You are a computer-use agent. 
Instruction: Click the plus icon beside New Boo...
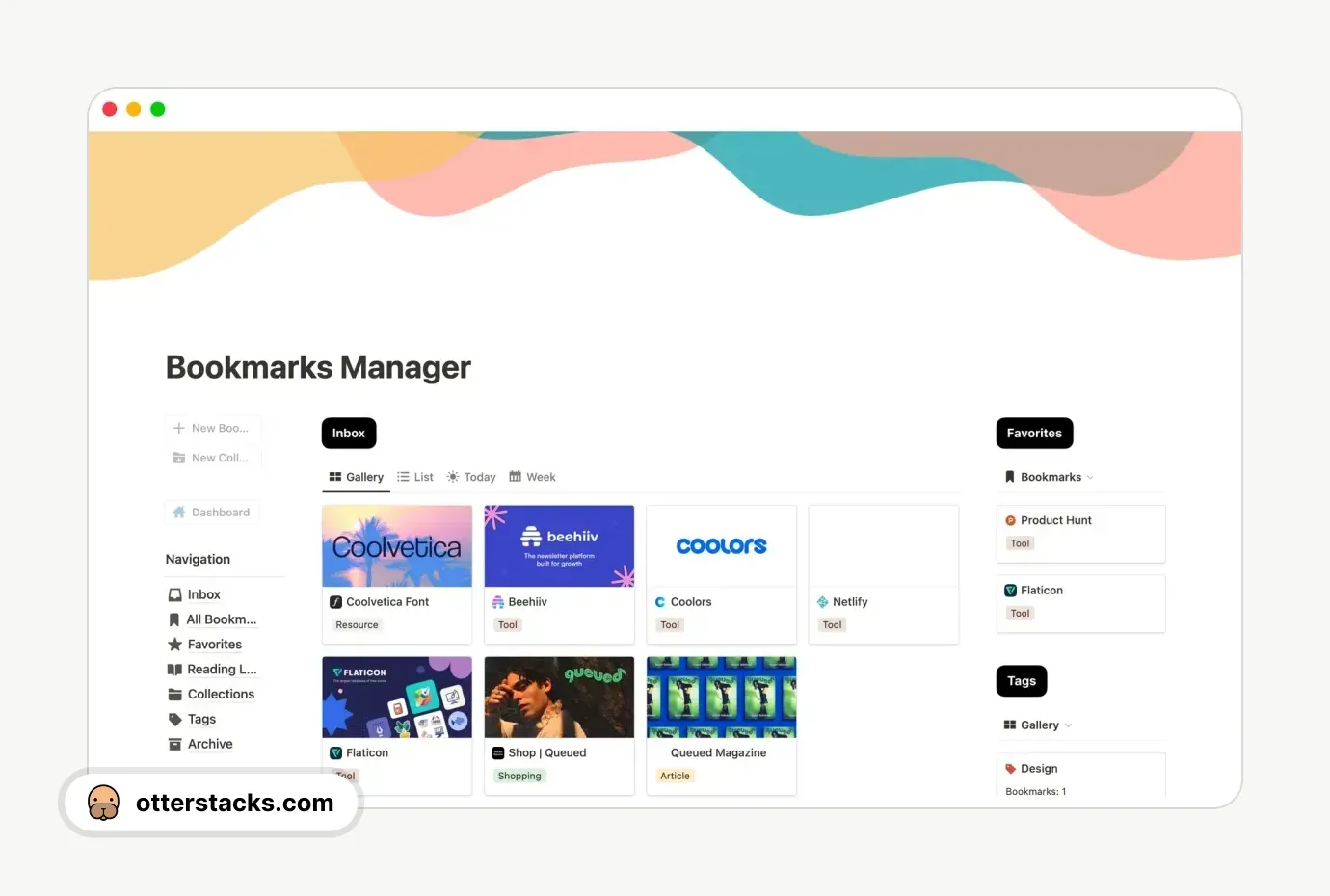click(x=178, y=428)
